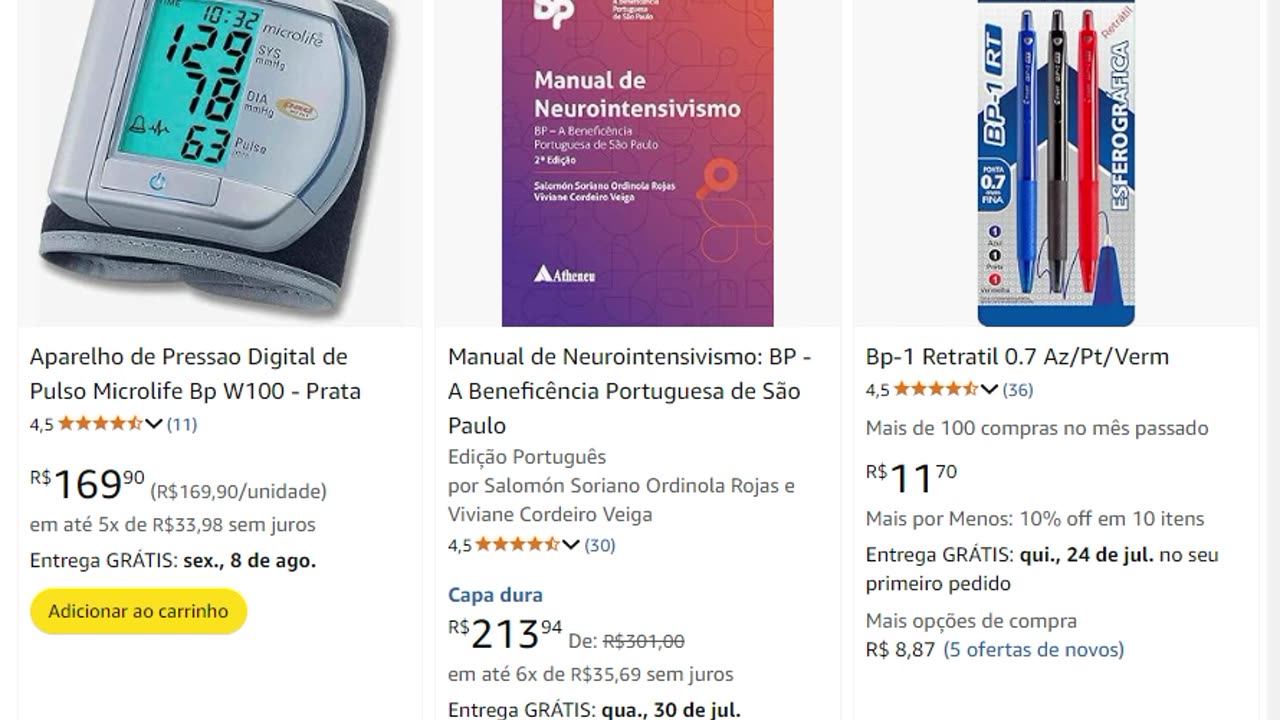This screenshot has width=1280, height=720.
Task: Open the Bp-1 Retratil 0.7 product title
Action: (1017, 357)
